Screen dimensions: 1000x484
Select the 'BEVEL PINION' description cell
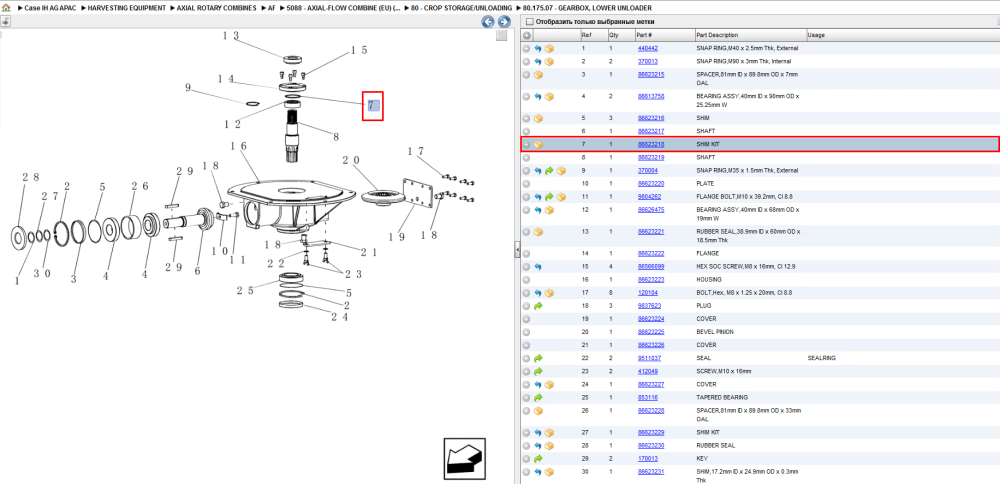coord(714,332)
